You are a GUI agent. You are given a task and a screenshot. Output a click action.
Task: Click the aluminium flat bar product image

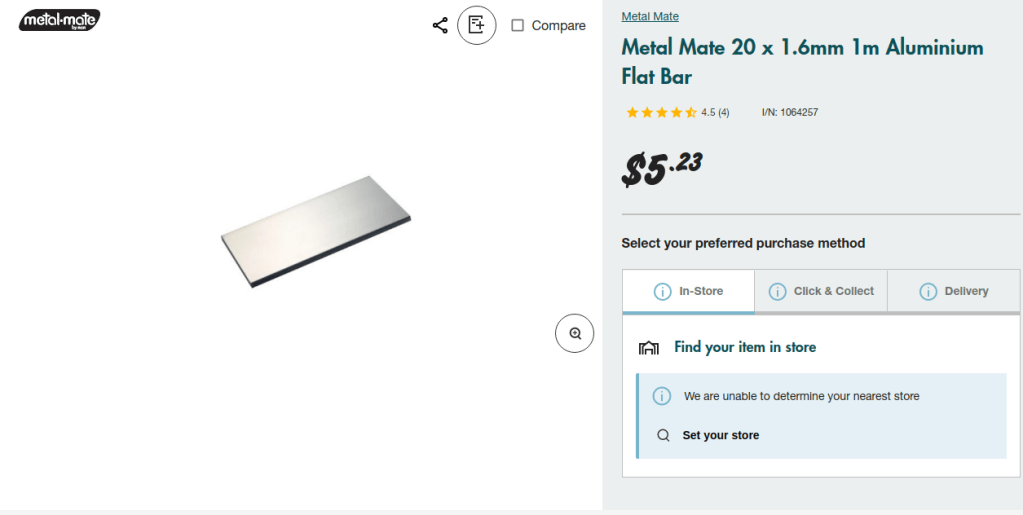[316, 232]
